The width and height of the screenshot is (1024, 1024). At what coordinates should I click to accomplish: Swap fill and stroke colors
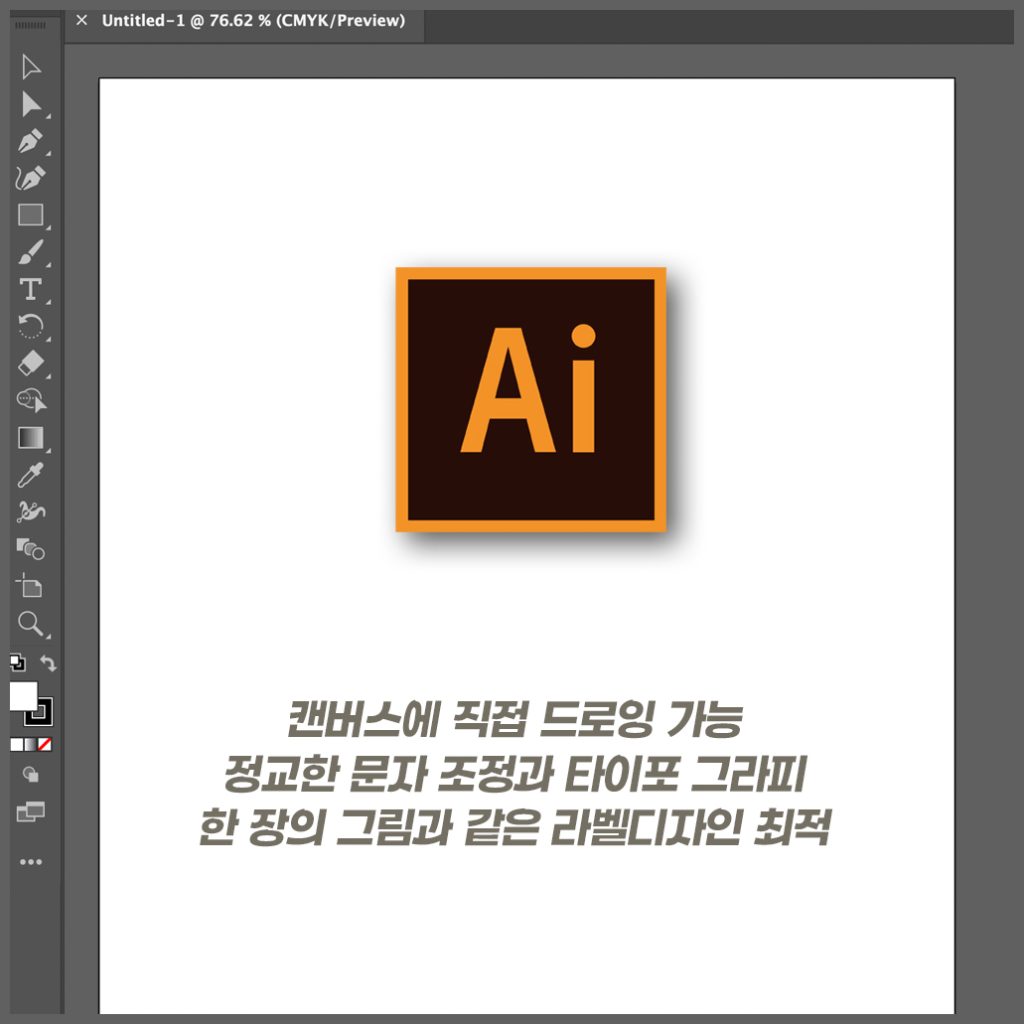pos(48,663)
